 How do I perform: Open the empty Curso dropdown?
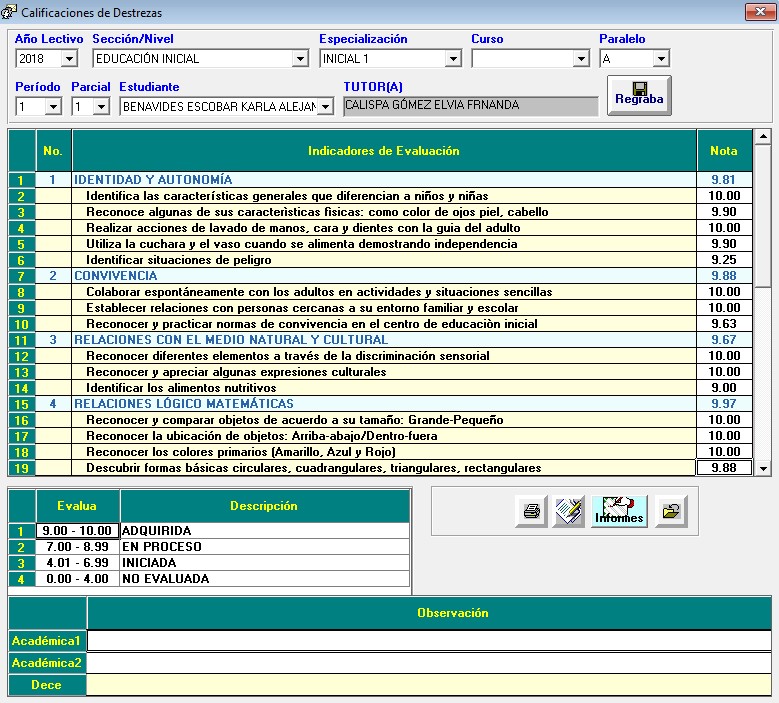pyautogui.click(x=581, y=59)
